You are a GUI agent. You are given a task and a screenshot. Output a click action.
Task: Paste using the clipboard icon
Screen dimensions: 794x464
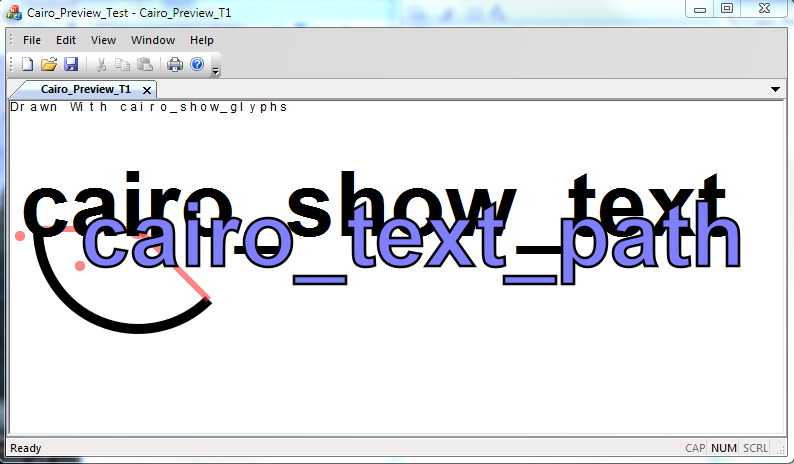pyautogui.click(x=145, y=64)
